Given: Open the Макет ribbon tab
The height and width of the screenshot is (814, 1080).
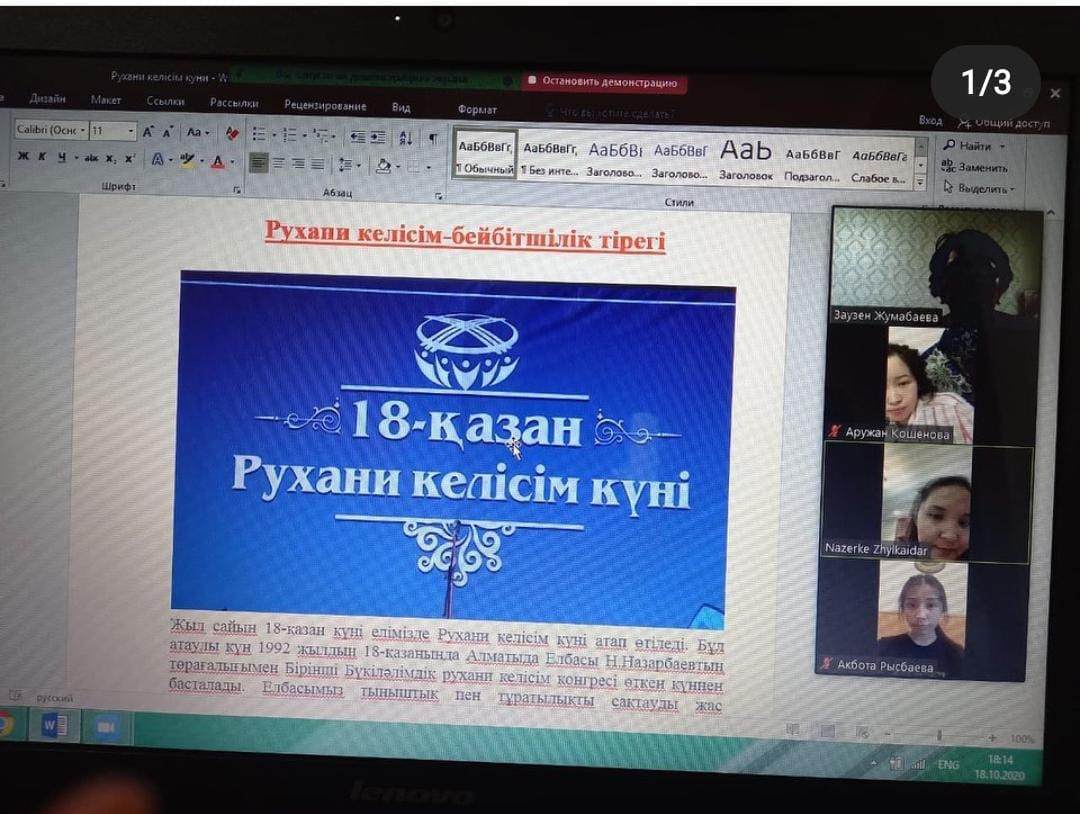Looking at the screenshot, I should (106, 101).
